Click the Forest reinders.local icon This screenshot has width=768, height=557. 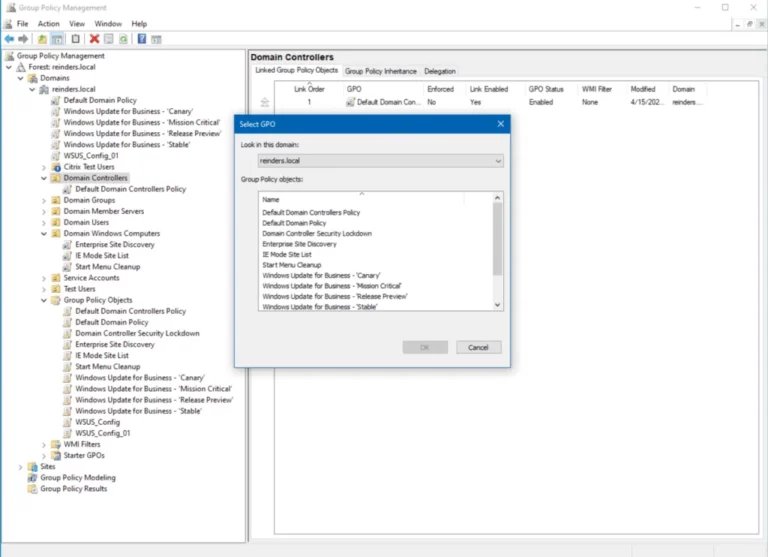click(x=21, y=67)
